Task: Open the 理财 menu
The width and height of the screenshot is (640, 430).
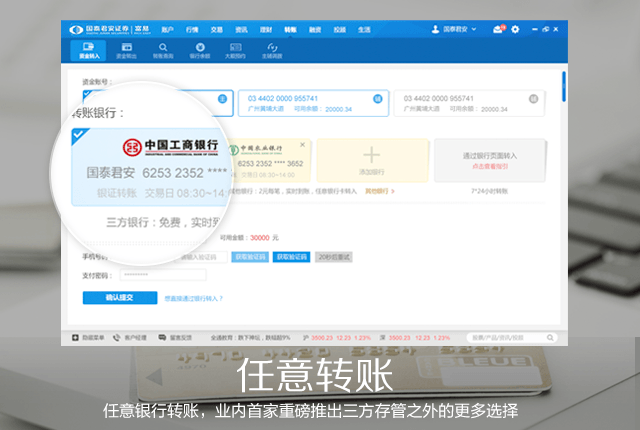Action: (266, 29)
